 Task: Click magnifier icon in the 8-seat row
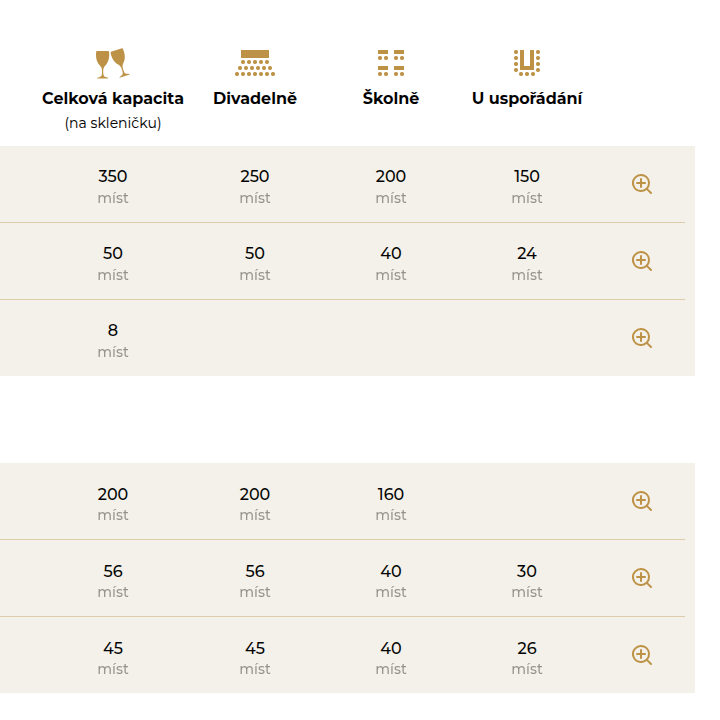pyautogui.click(x=642, y=338)
